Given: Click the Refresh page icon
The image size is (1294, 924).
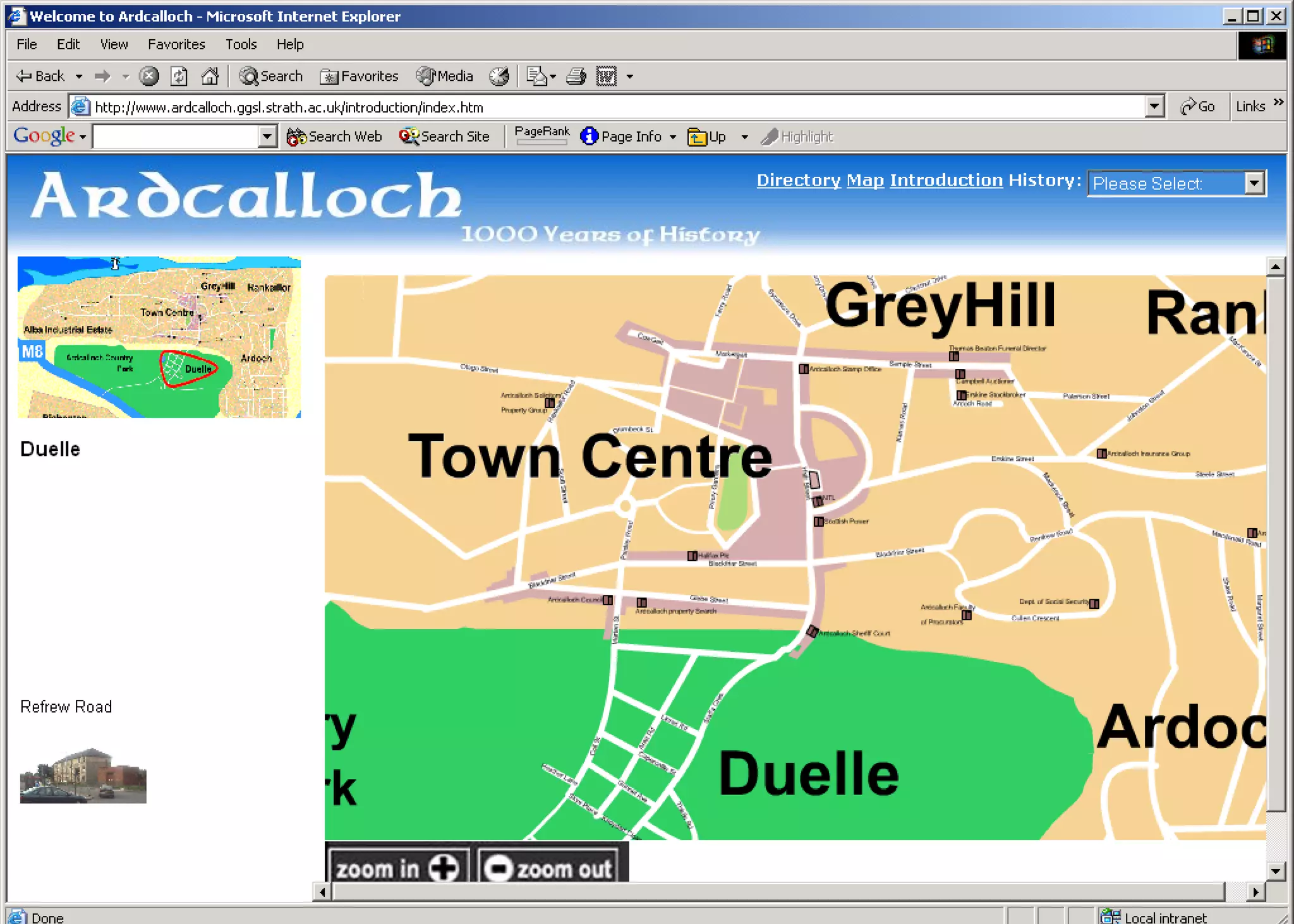Looking at the screenshot, I should click(x=179, y=76).
